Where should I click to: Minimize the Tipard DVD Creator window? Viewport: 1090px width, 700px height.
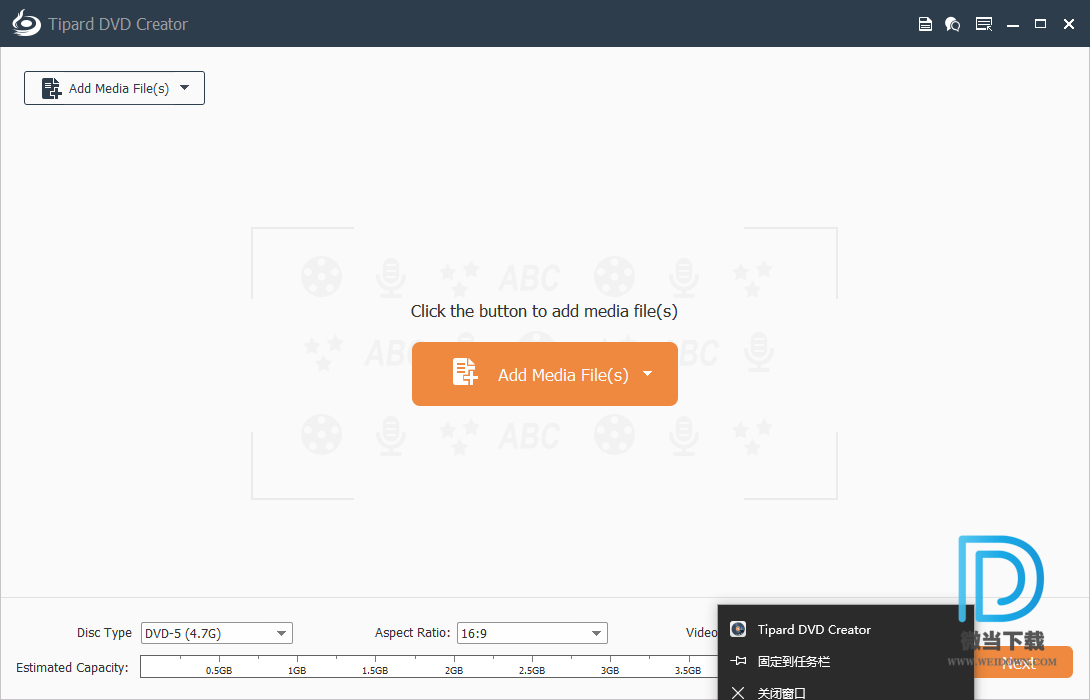click(1013, 25)
